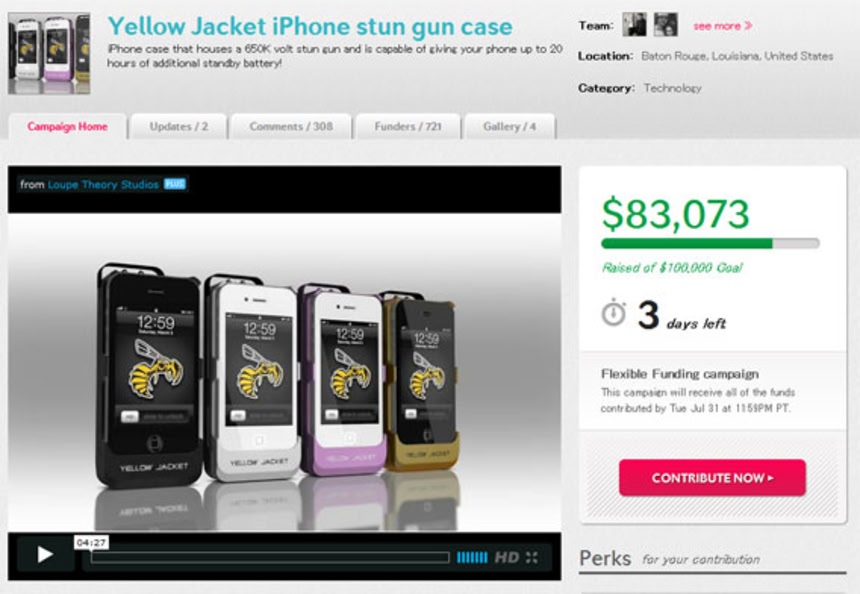
Task: Adjust the video volume bars
Action: pos(472,558)
